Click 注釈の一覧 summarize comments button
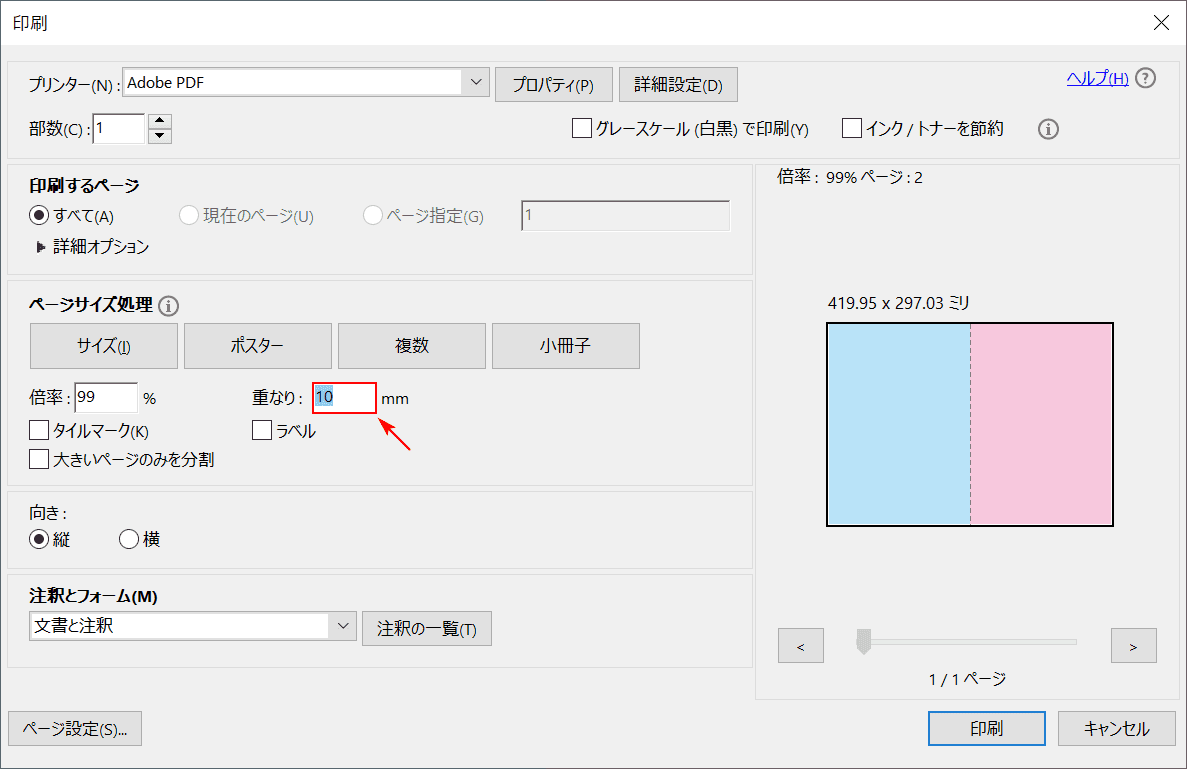The width and height of the screenshot is (1187, 769). coord(427,629)
